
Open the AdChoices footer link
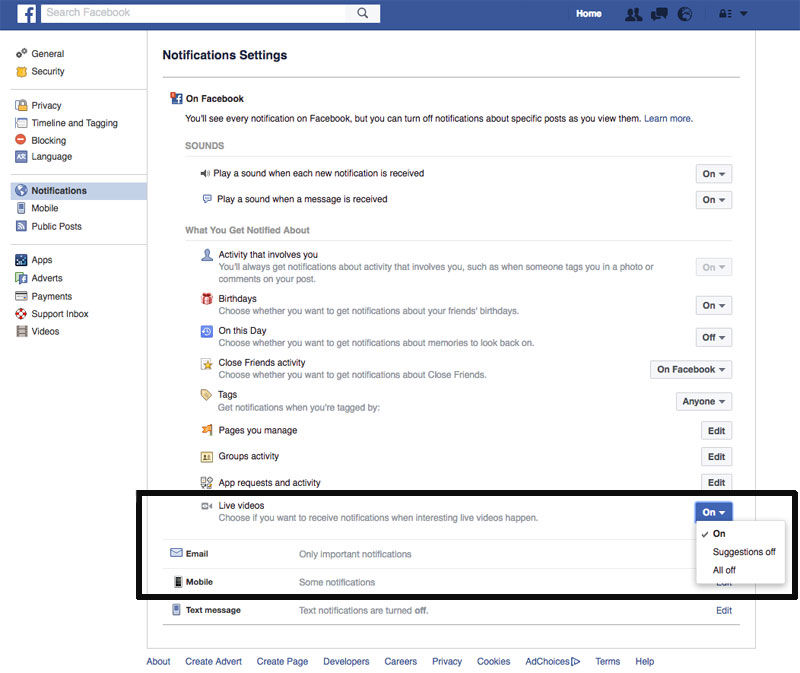pyautogui.click(x=553, y=661)
